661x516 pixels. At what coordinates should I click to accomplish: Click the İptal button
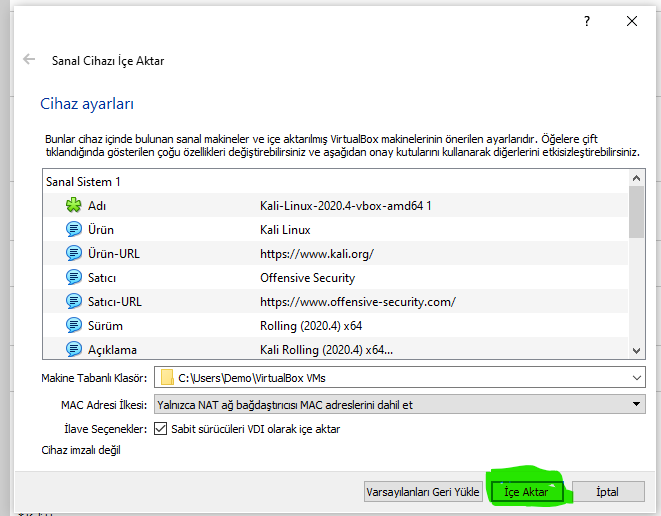coord(607,492)
